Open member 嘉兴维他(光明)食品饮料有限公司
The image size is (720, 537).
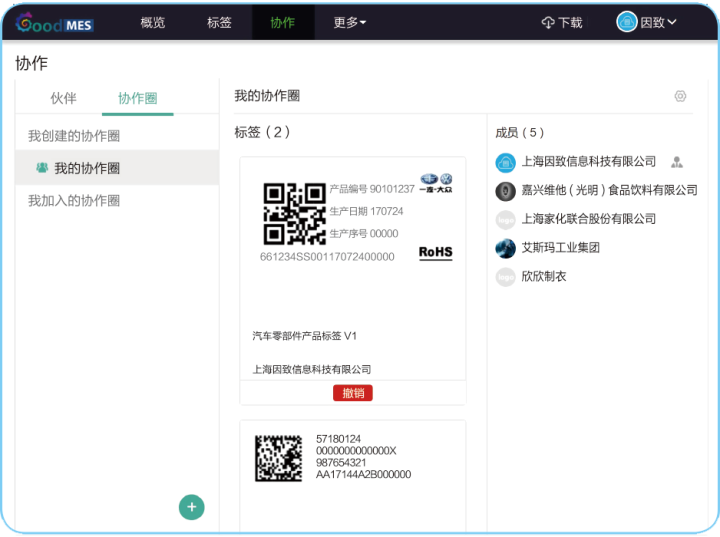pyautogui.click(x=609, y=190)
